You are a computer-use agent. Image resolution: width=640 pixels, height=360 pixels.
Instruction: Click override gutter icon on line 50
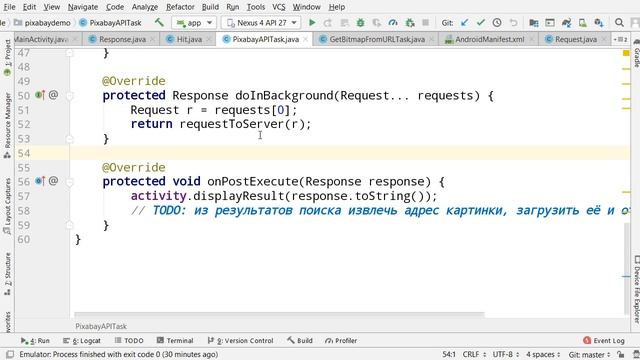[x=40, y=95]
